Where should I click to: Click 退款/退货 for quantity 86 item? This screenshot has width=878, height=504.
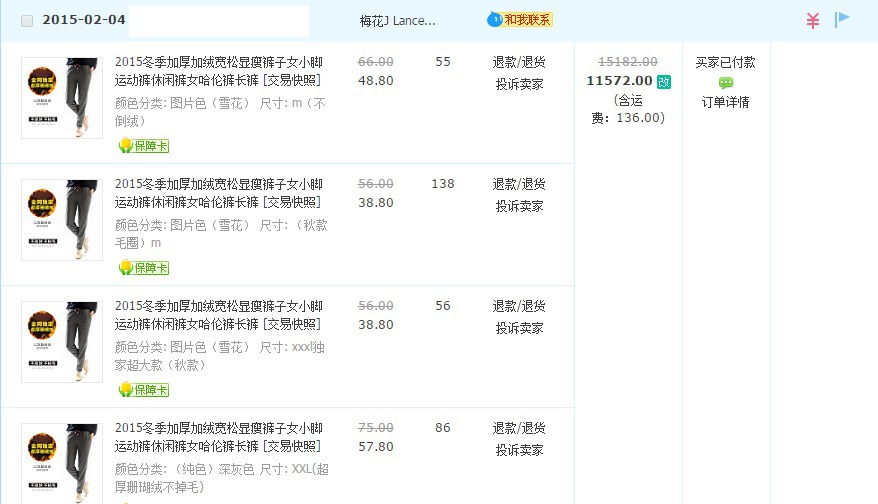519,428
